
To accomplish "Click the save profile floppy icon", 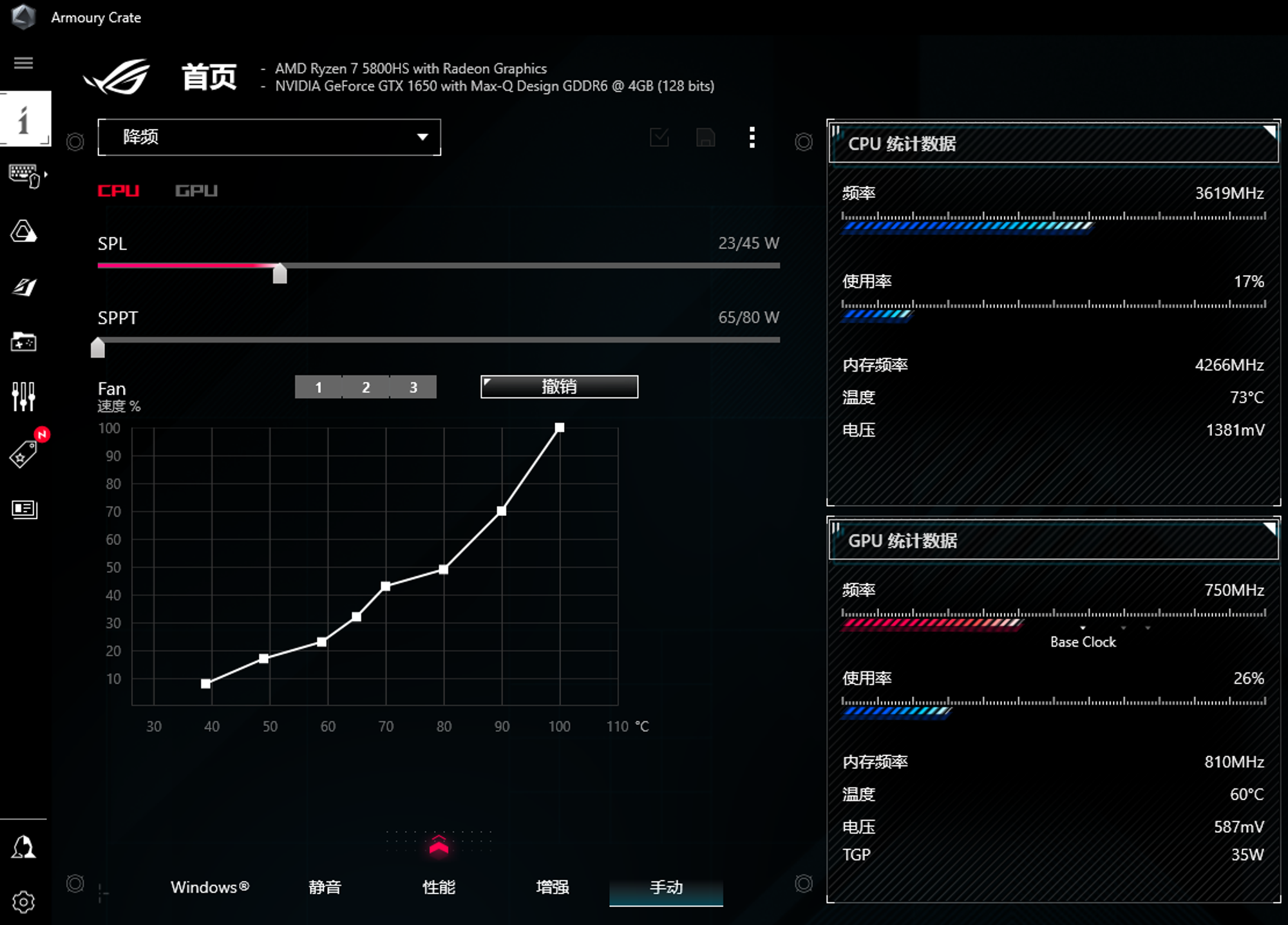I will [706, 137].
